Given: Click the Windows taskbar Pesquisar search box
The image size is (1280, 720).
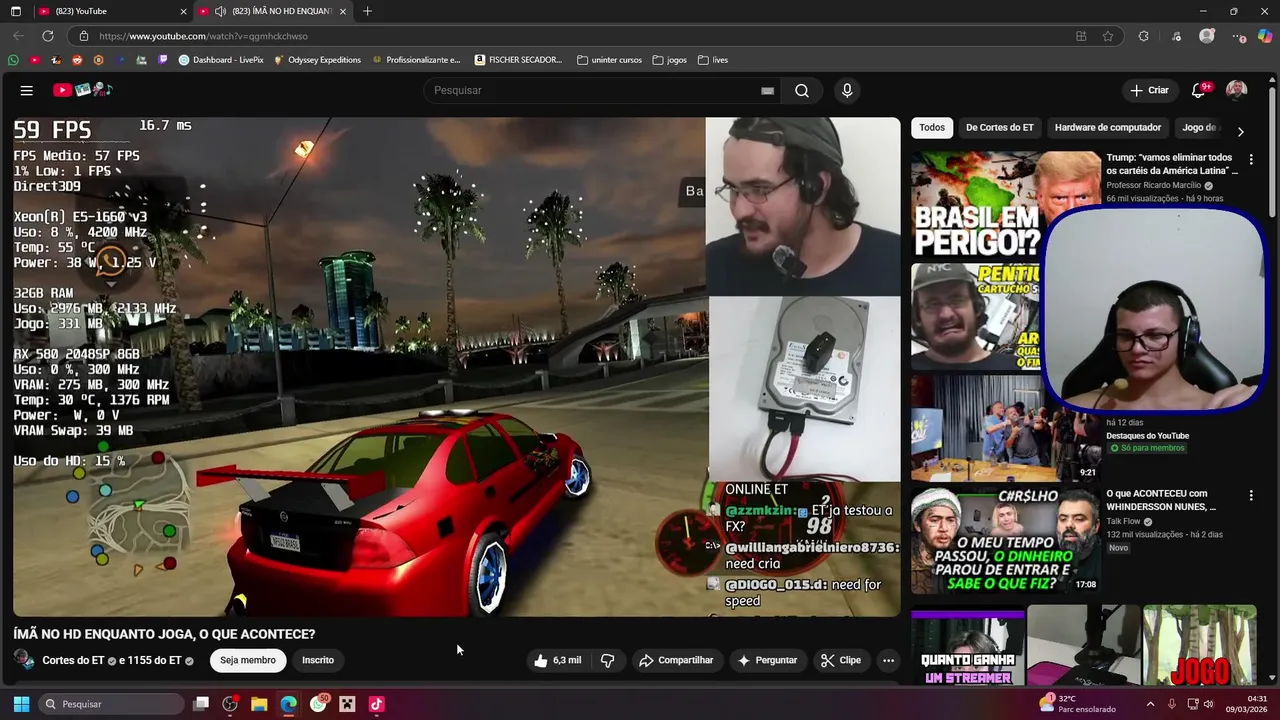Looking at the screenshot, I should (111, 704).
